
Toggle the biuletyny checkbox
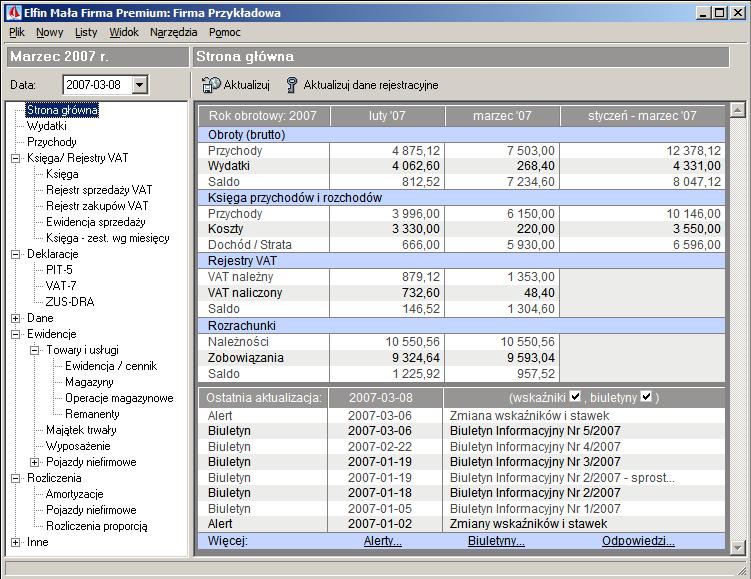(x=646, y=397)
